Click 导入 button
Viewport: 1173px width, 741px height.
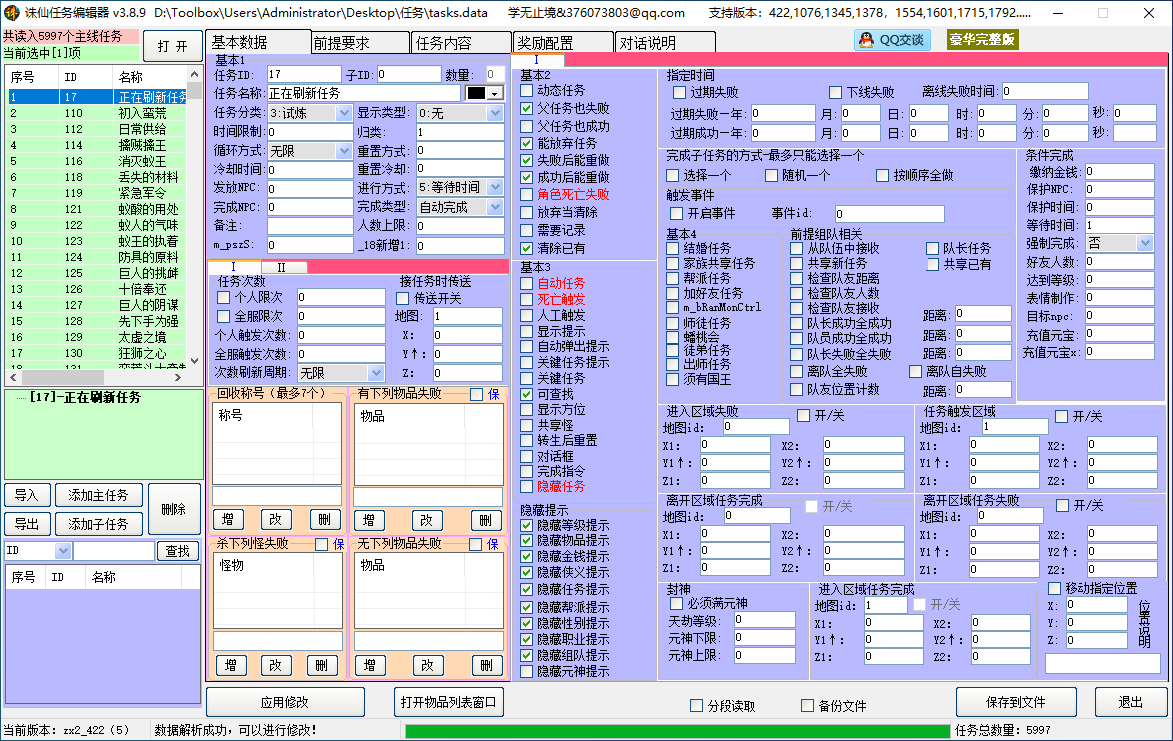27,496
